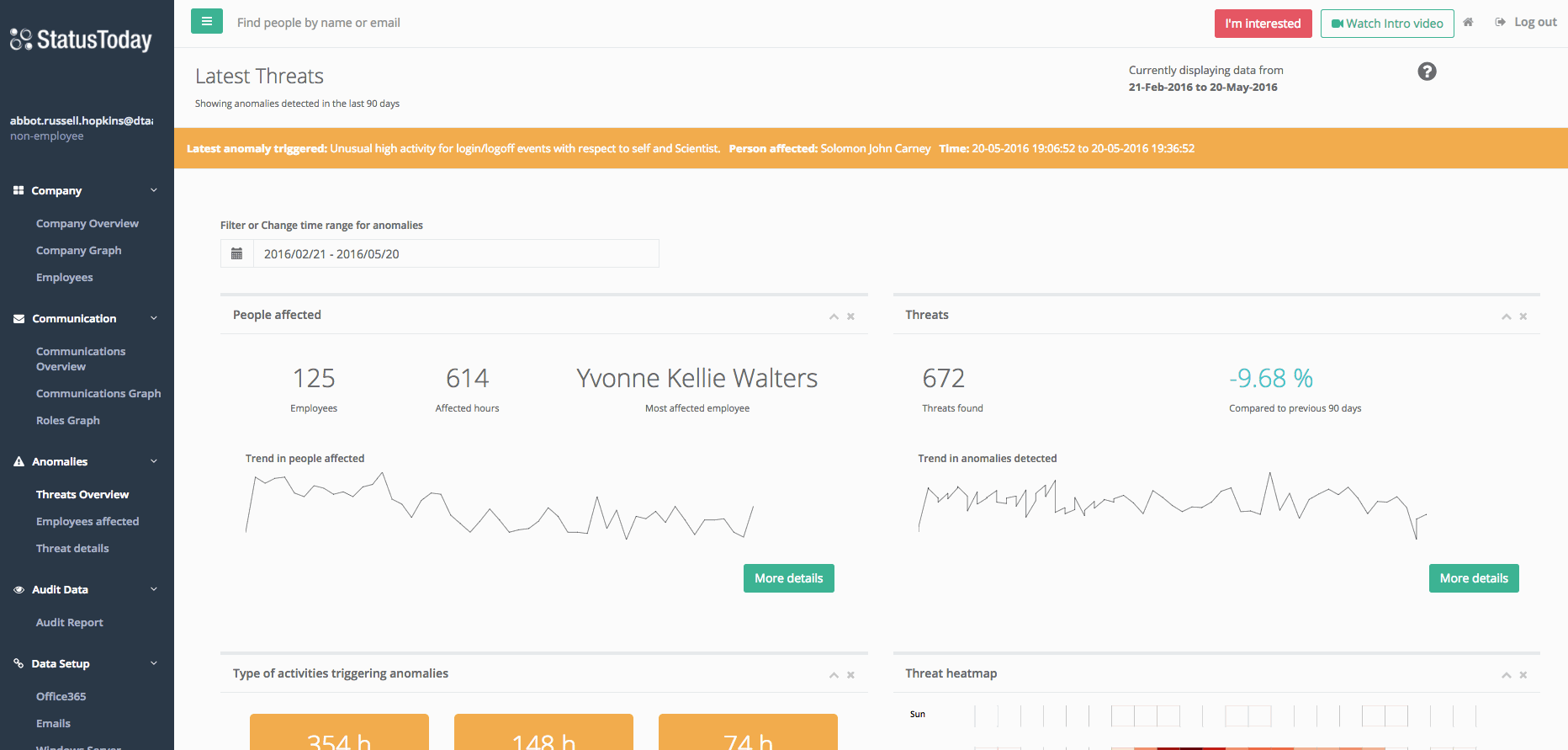Click the 74 h activity card
Screen dimensions: 1568x750
click(748, 731)
